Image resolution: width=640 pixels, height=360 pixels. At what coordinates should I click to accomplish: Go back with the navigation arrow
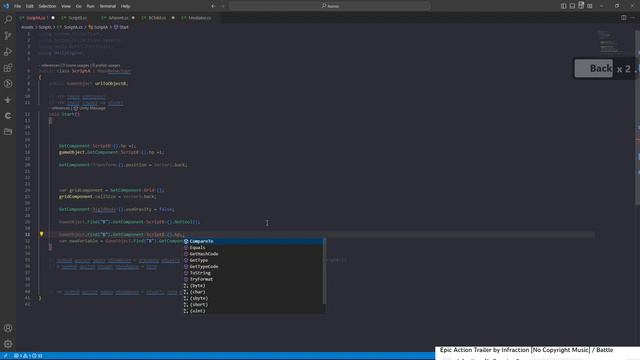pos(213,6)
